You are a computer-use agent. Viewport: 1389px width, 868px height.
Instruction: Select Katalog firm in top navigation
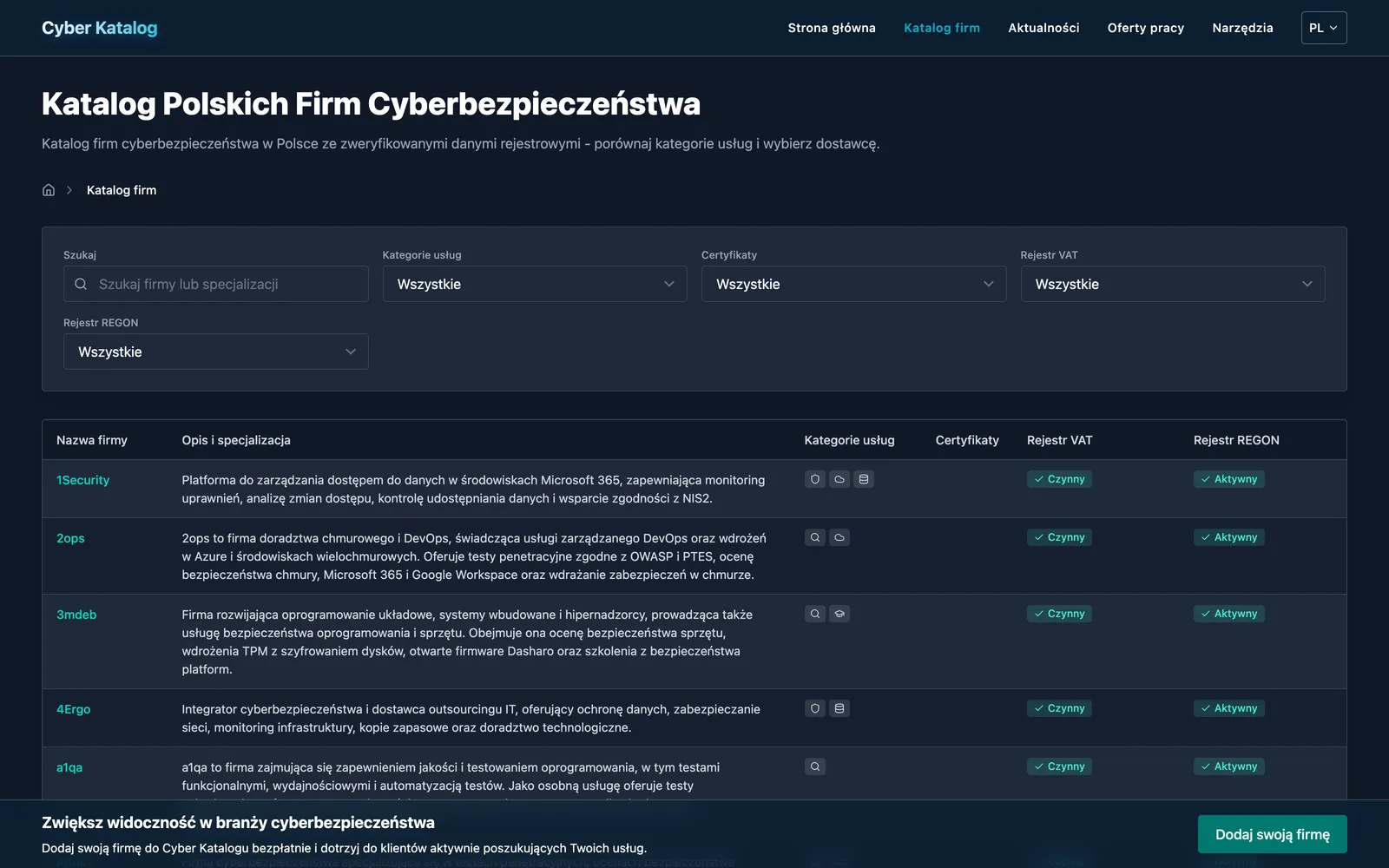[x=942, y=28]
